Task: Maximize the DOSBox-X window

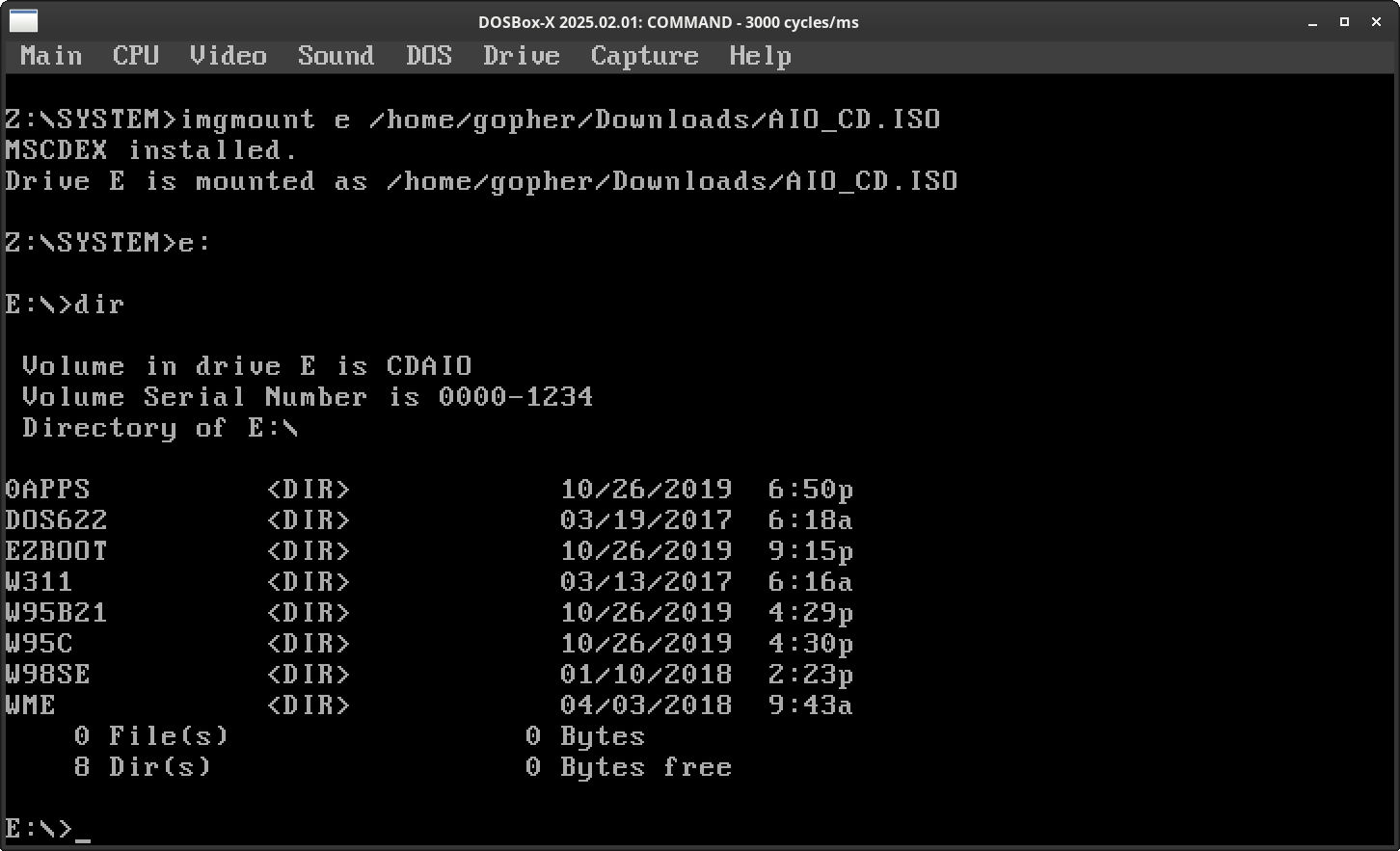Action: [x=1344, y=22]
